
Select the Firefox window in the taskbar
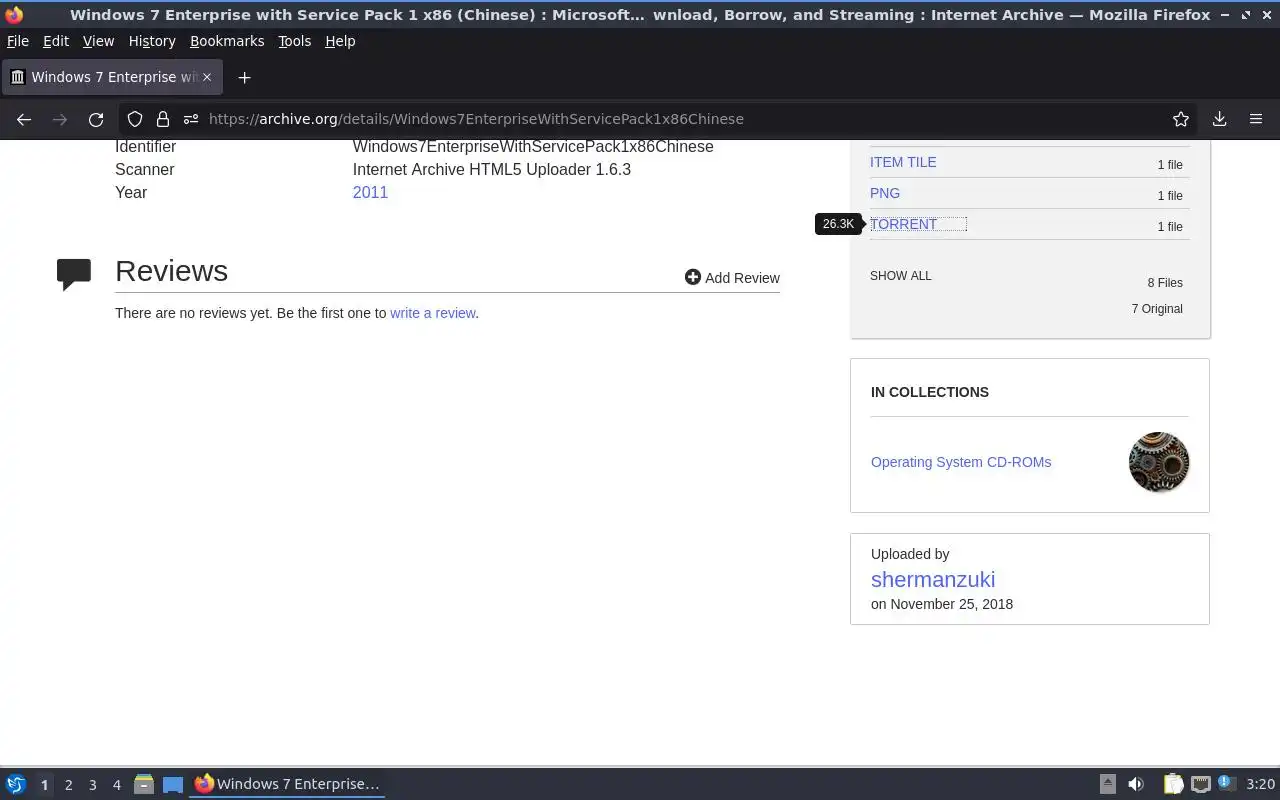287,784
